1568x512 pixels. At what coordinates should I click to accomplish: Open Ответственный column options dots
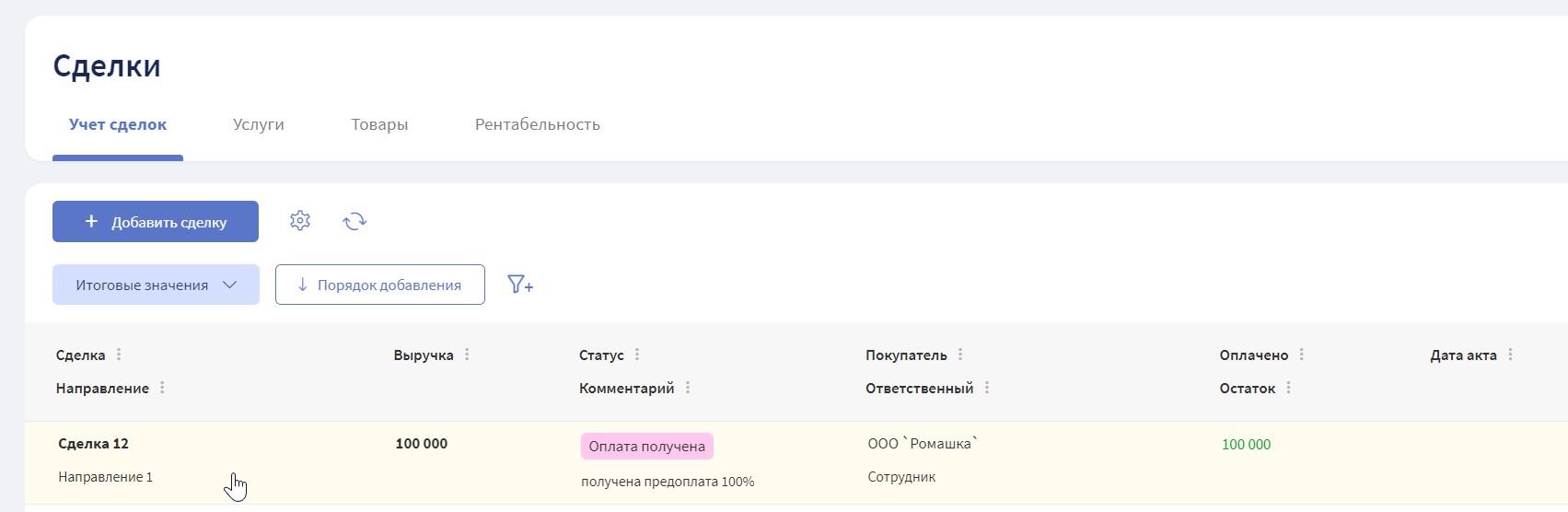tap(987, 388)
